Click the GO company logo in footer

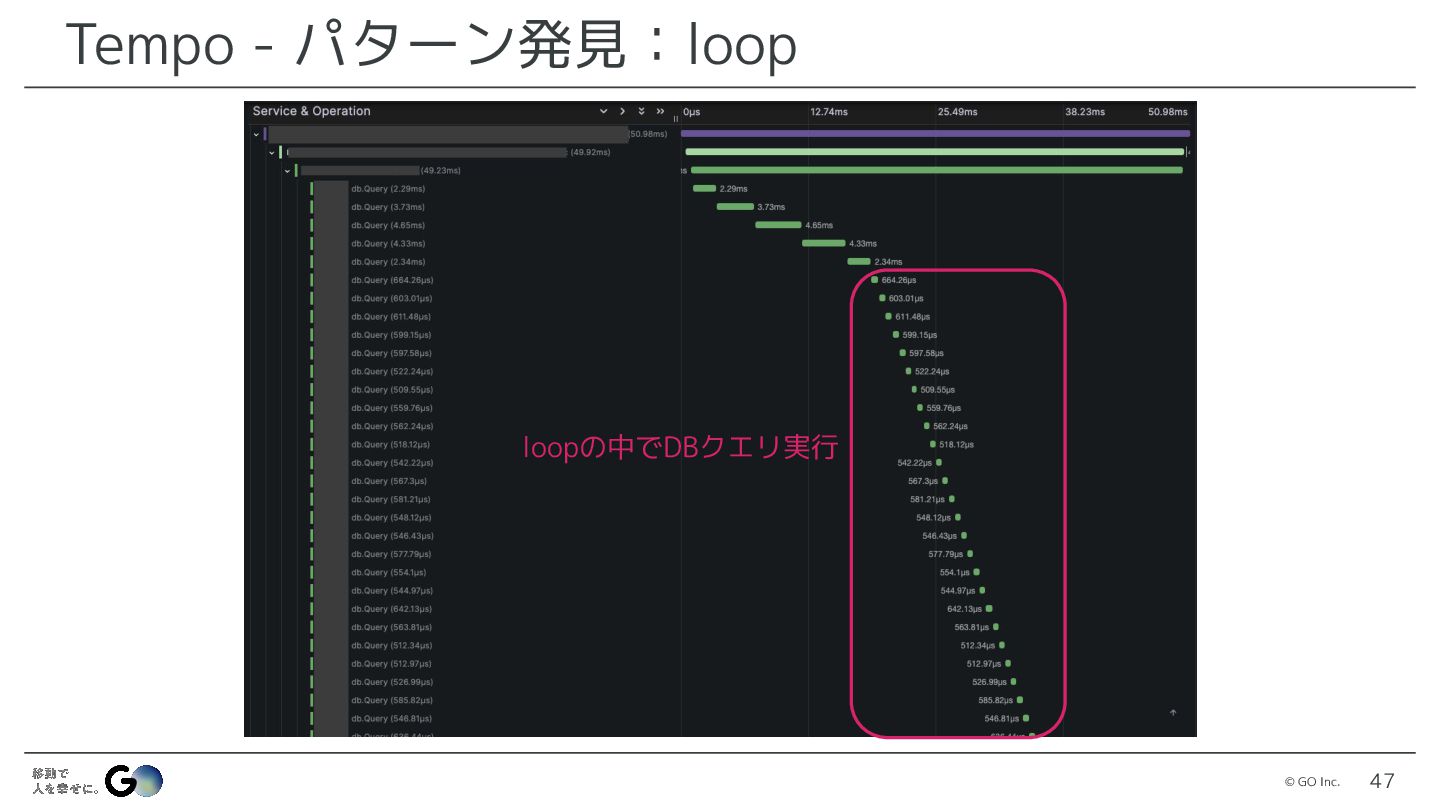(133, 781)
